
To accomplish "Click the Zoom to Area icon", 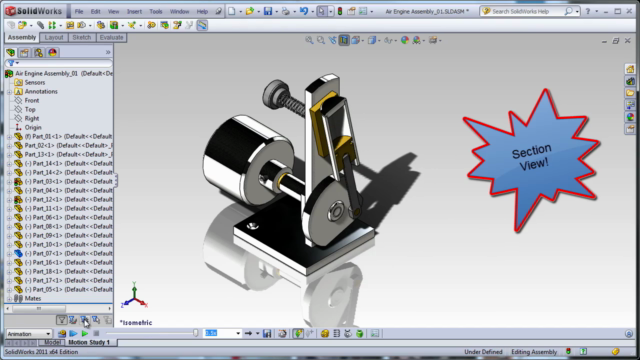I will [321, 40].
